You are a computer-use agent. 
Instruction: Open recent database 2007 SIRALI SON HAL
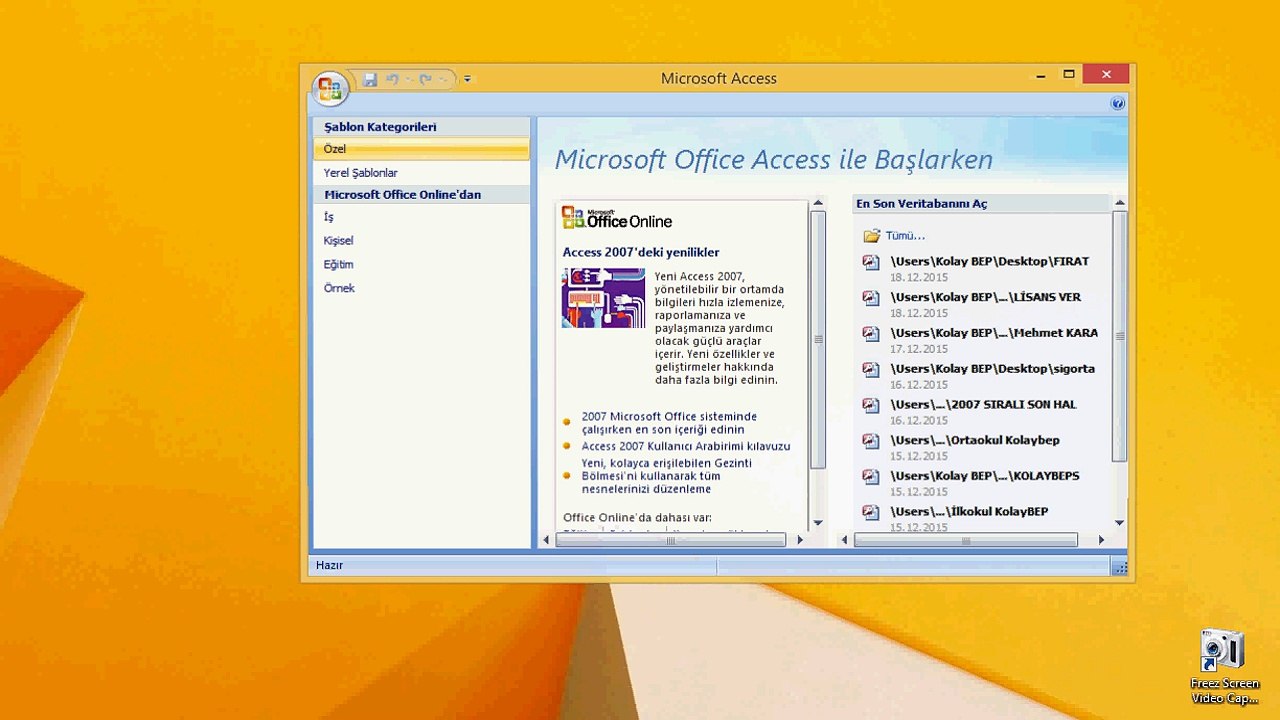[x=983, y=405]
